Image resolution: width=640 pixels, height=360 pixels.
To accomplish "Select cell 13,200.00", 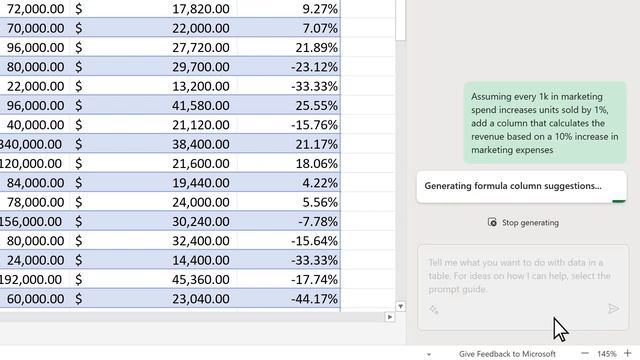I will (153, 86).
